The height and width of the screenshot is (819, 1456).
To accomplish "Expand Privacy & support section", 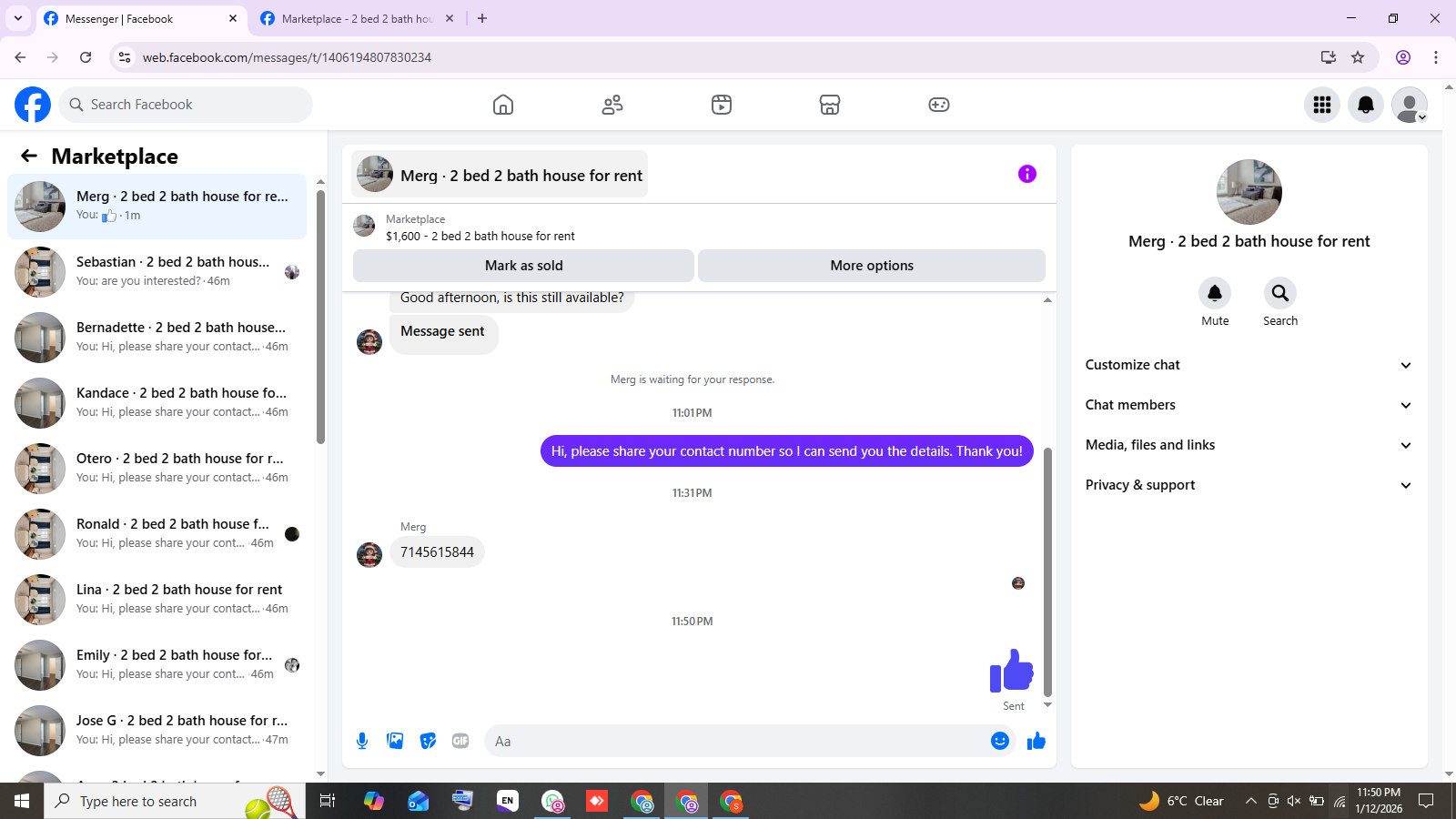I will coord(1249,485).
